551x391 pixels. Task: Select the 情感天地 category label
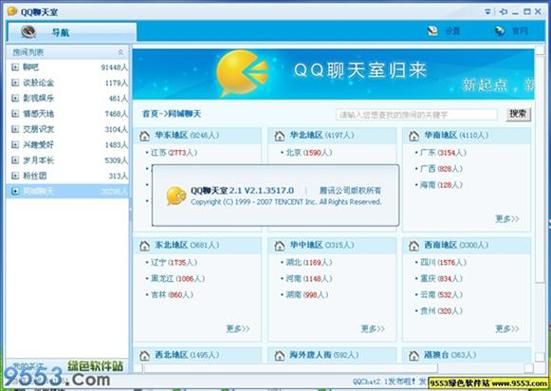coord(38,113)
